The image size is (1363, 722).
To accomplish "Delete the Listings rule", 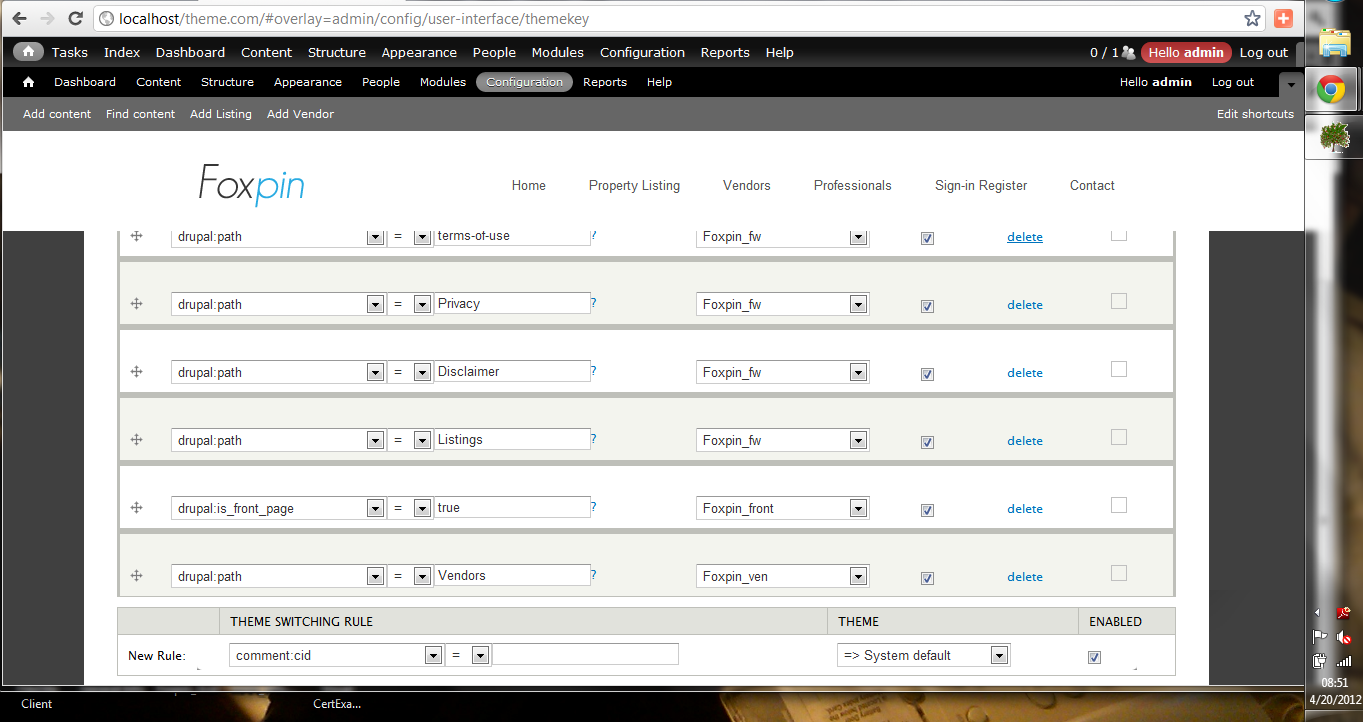I will tap(1025, 441).
